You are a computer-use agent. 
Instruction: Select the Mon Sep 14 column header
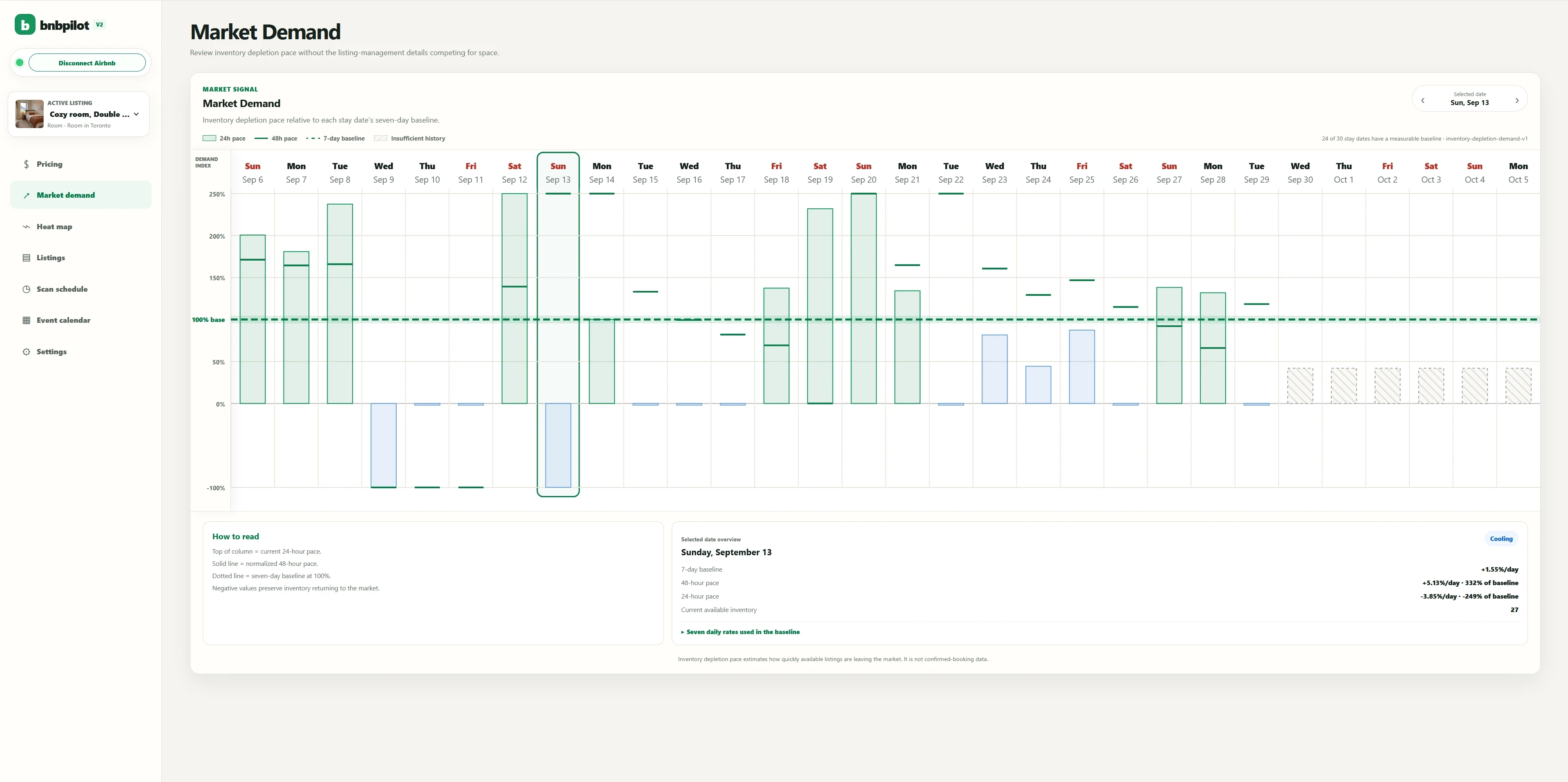pyautogui.click(x=602, y=173)
